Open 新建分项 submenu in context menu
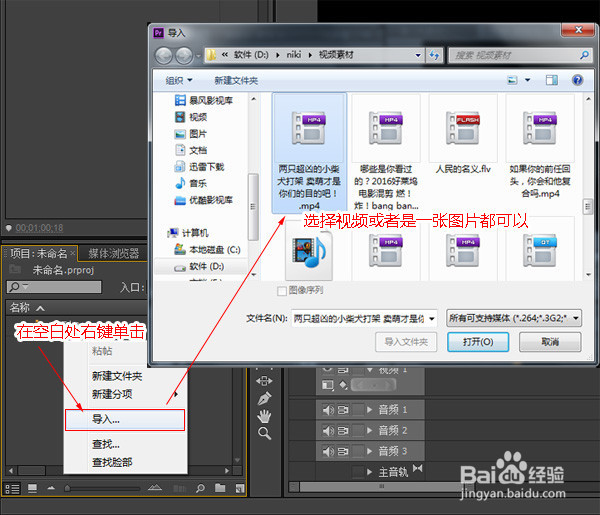The height and width of the screenshot is (515, 600). click(125, 394)
